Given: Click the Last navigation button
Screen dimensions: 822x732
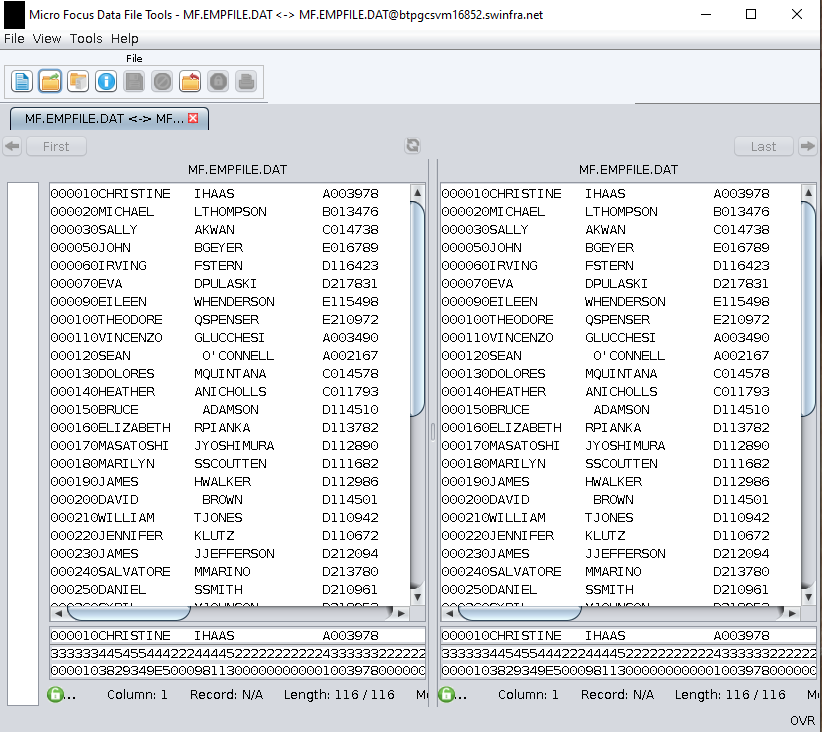Looking at the screenshot, I should (763, 146).
